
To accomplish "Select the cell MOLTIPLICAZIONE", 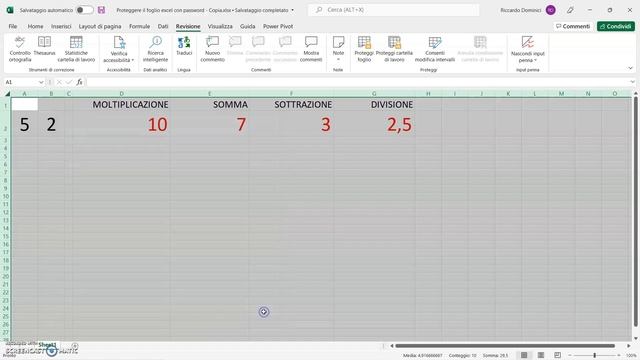I will point(121,104).
